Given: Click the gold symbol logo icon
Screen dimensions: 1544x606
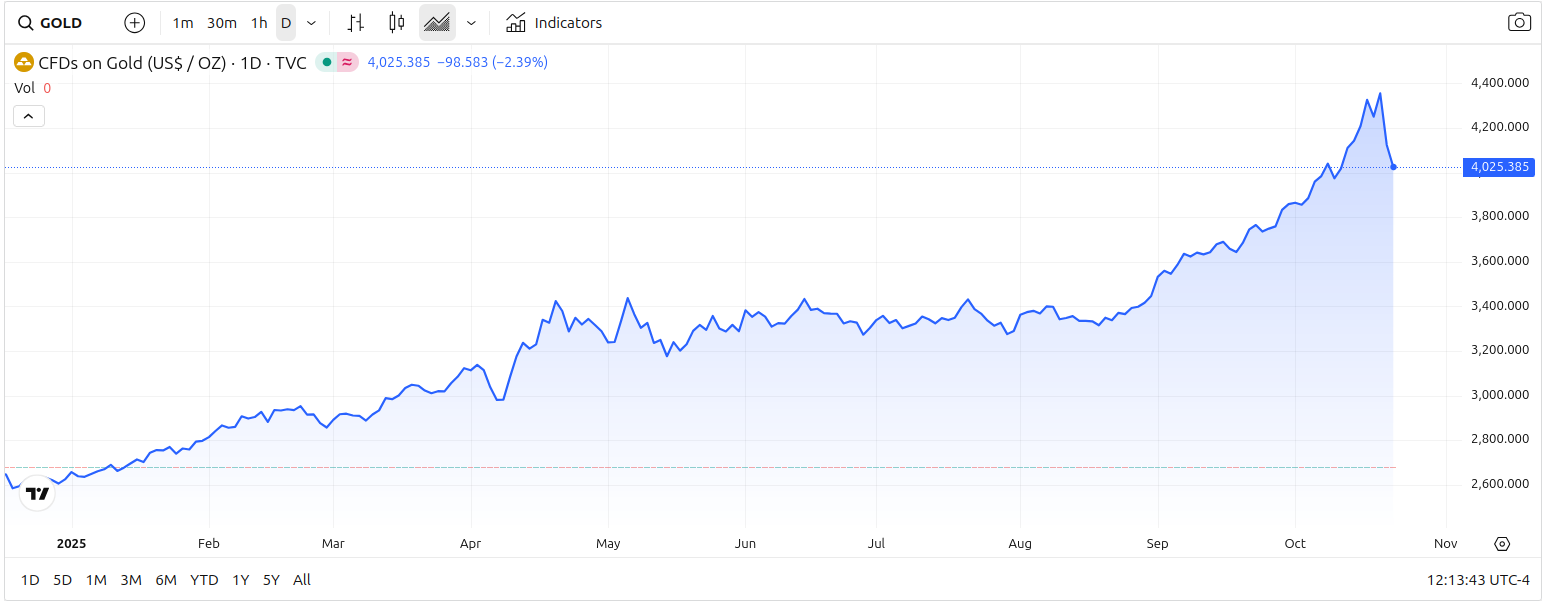Looking at the screenshot, I should pos(24,62).
